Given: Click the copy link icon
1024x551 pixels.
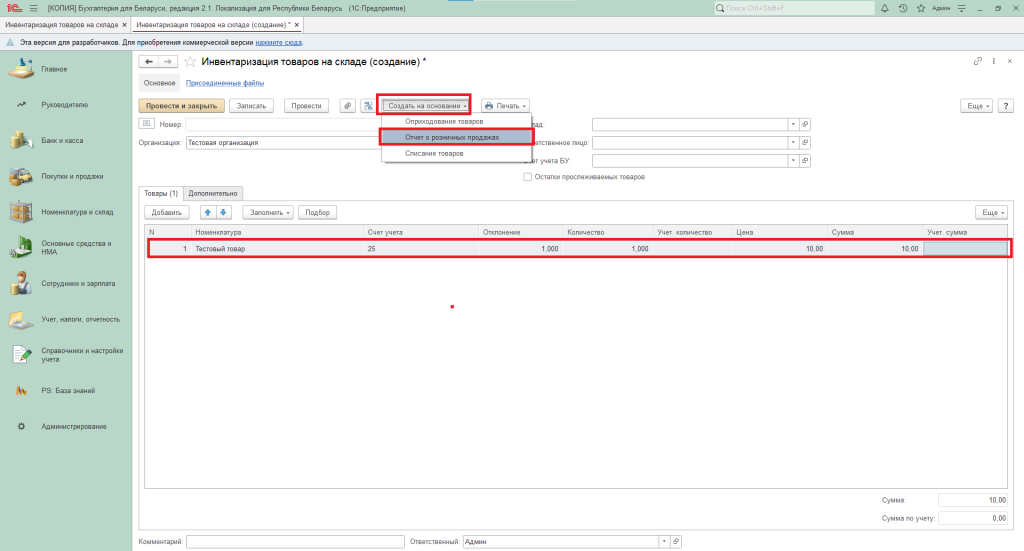Looking at the screenshot, I should point(977,62).
